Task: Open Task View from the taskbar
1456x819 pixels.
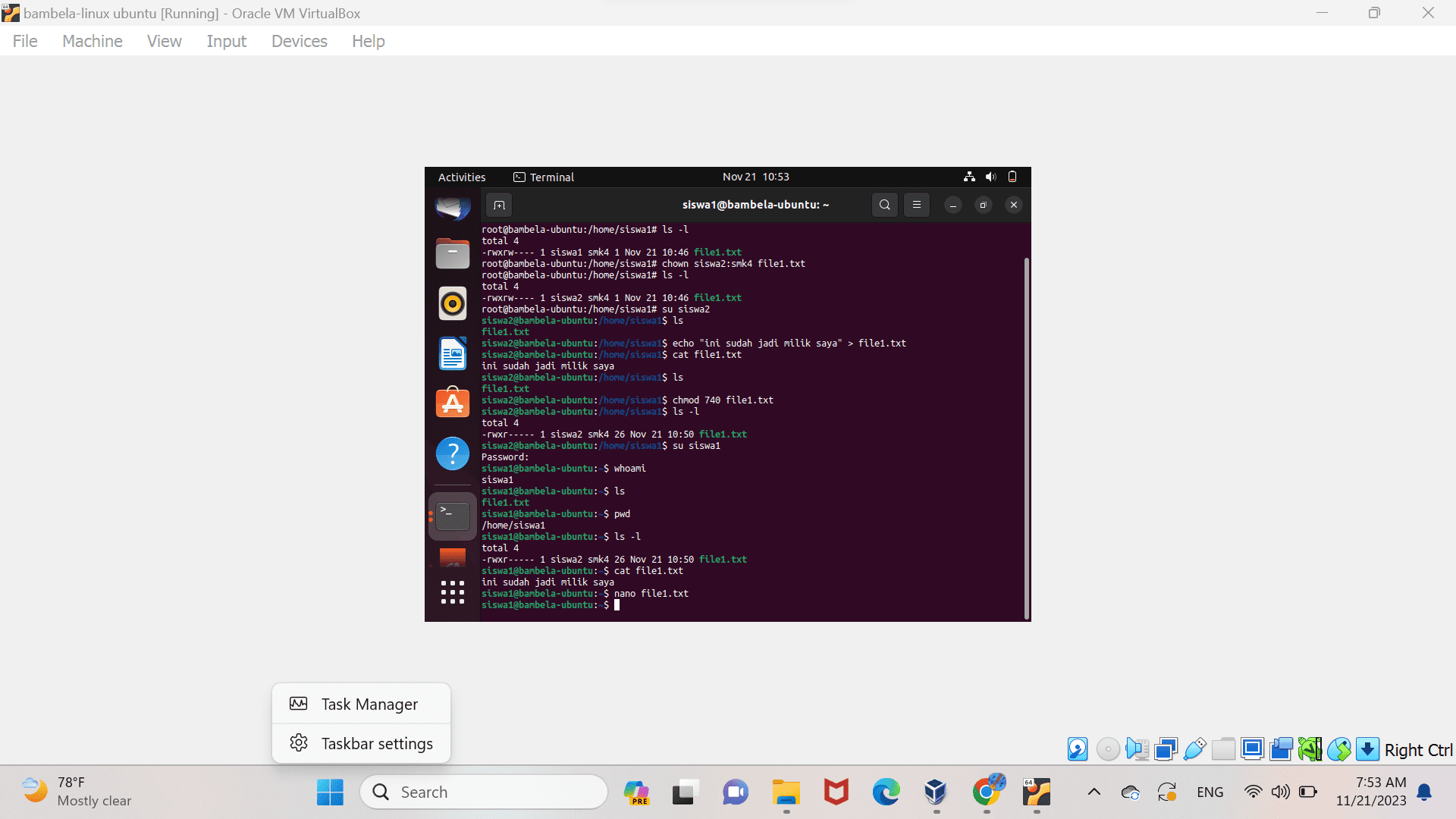Action: pyautogui.click(x=684, y=792)
